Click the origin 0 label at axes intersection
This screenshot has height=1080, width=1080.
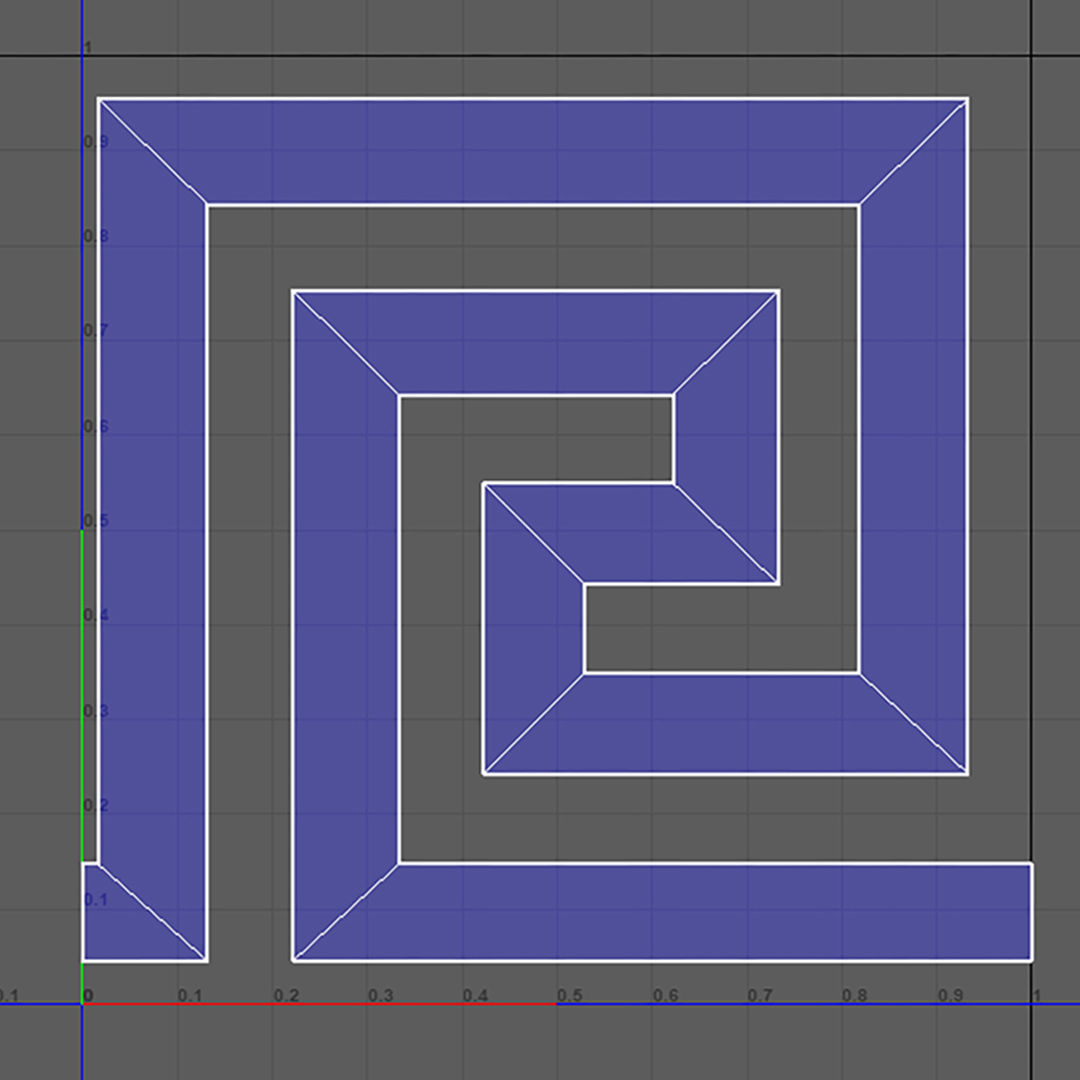coord(88,995)
